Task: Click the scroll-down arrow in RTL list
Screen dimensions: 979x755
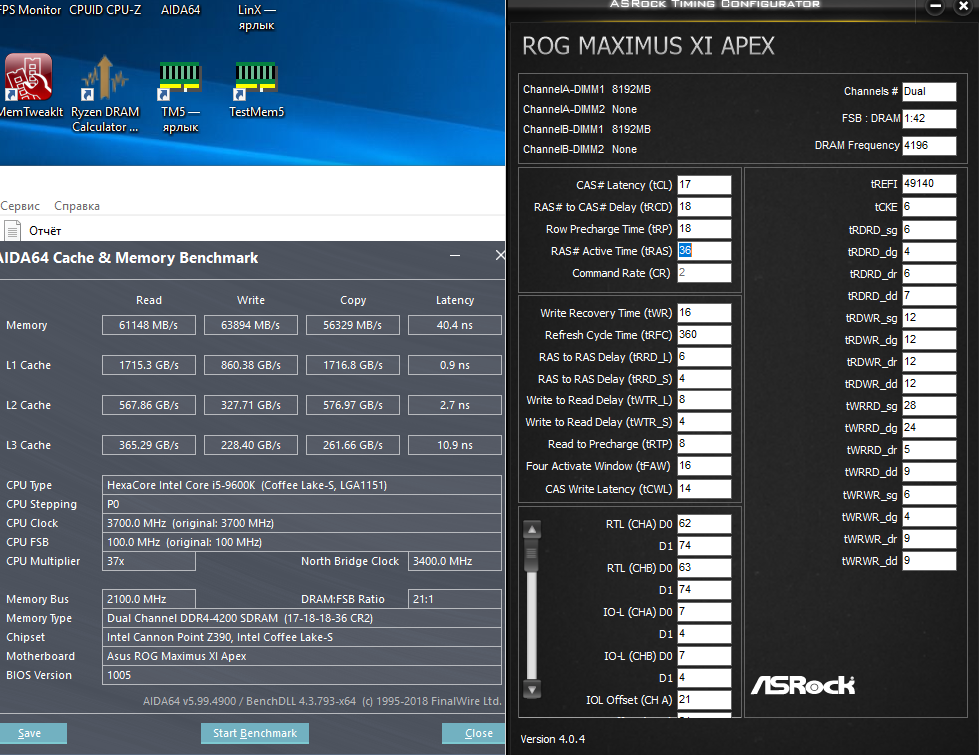Action: 532,690
